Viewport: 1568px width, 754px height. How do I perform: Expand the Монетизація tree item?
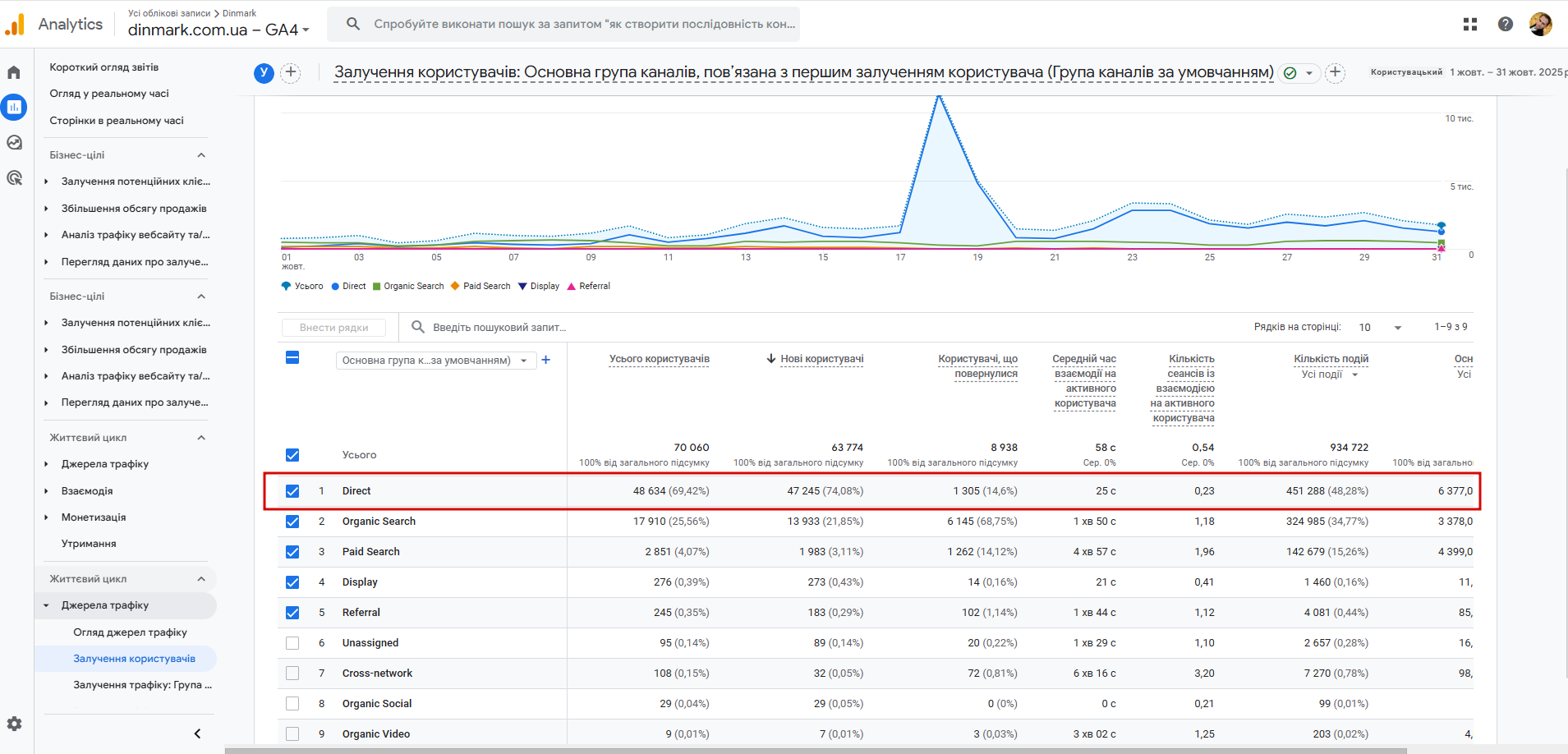click(46, 517)
